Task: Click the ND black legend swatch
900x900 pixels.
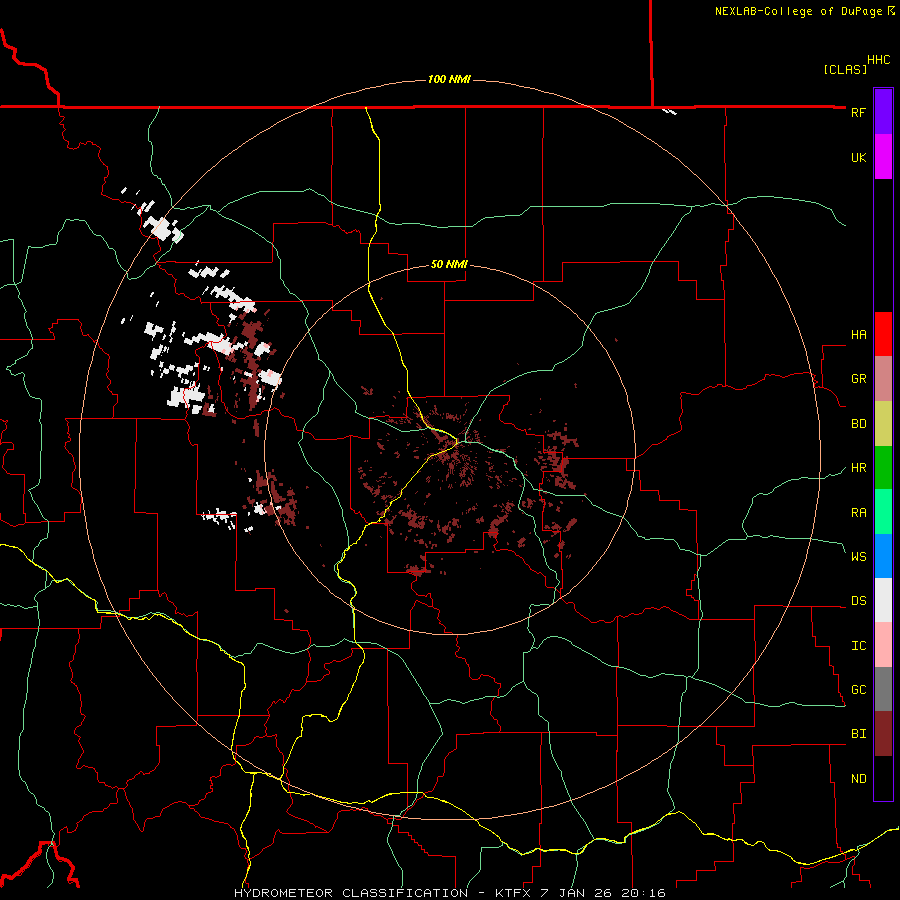Action: pyautogui.click(x=883, y=778)
